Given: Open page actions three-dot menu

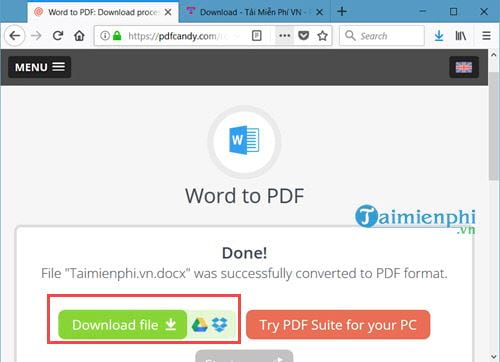Looking at the screenshot, I should (284, 35).
